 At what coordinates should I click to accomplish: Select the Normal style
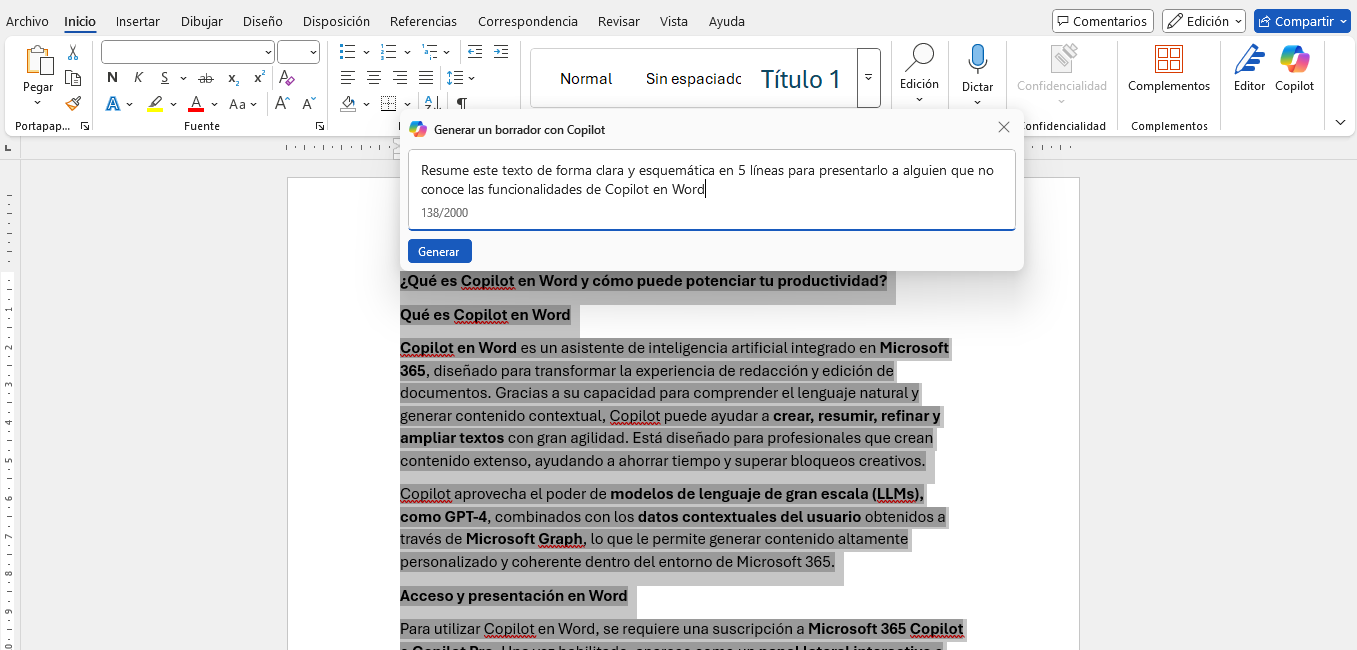[x=586, y=78]
